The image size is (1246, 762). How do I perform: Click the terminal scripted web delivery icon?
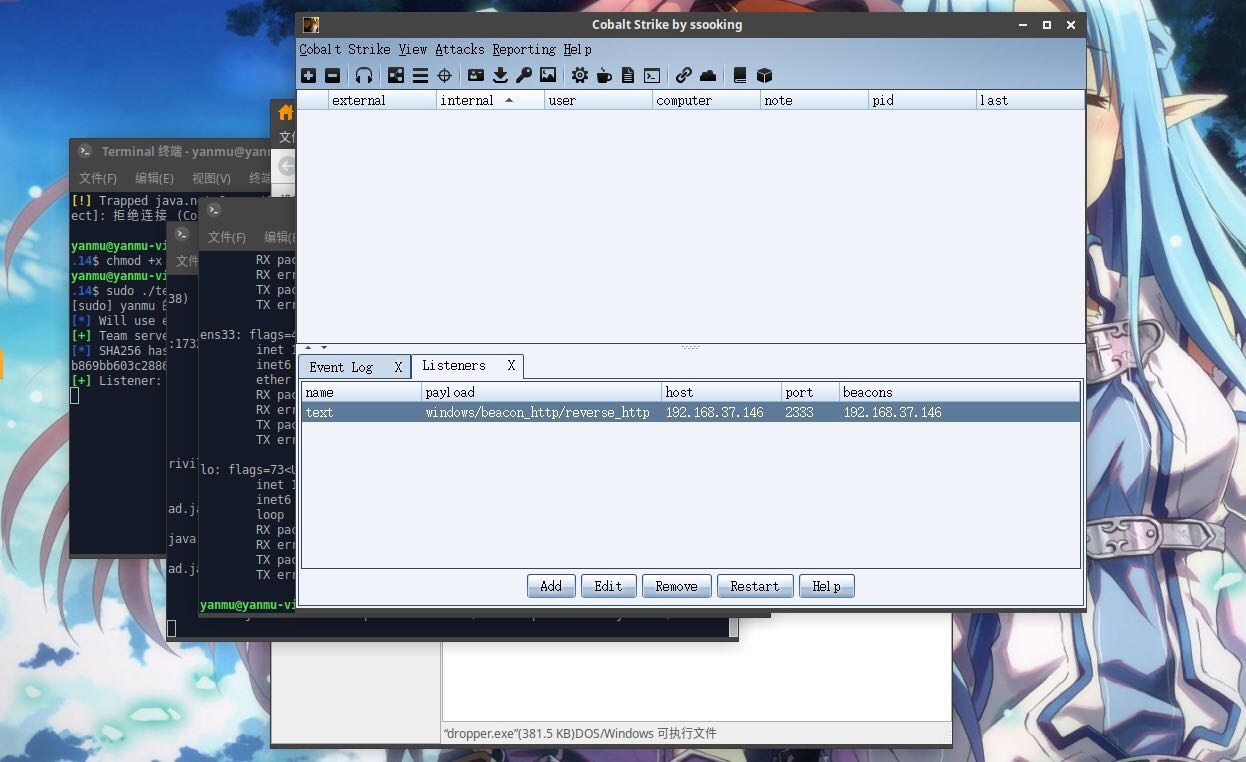pyautogui.click(x=652, y=75)
